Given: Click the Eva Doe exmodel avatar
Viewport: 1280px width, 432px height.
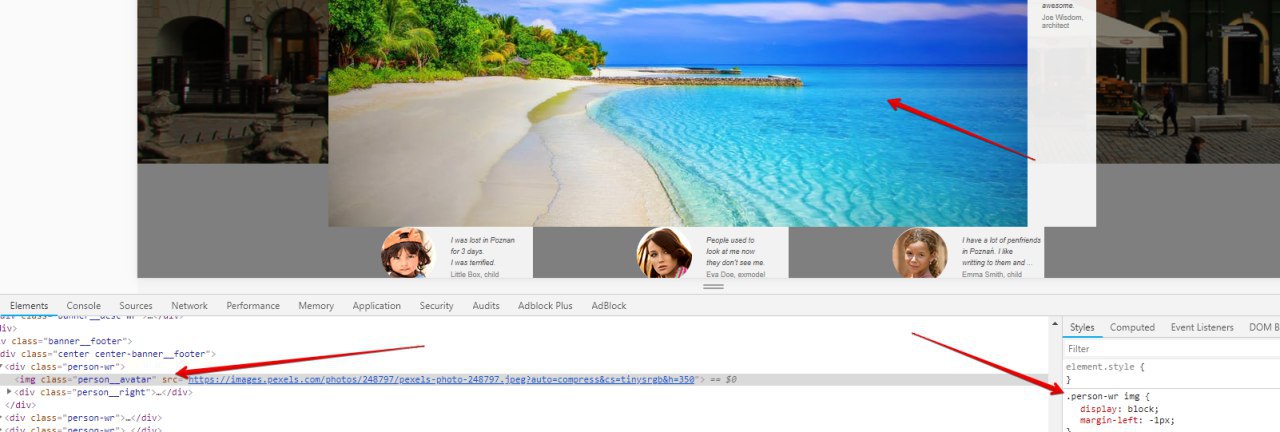Looking at the screenshot, I should point(664,253).
